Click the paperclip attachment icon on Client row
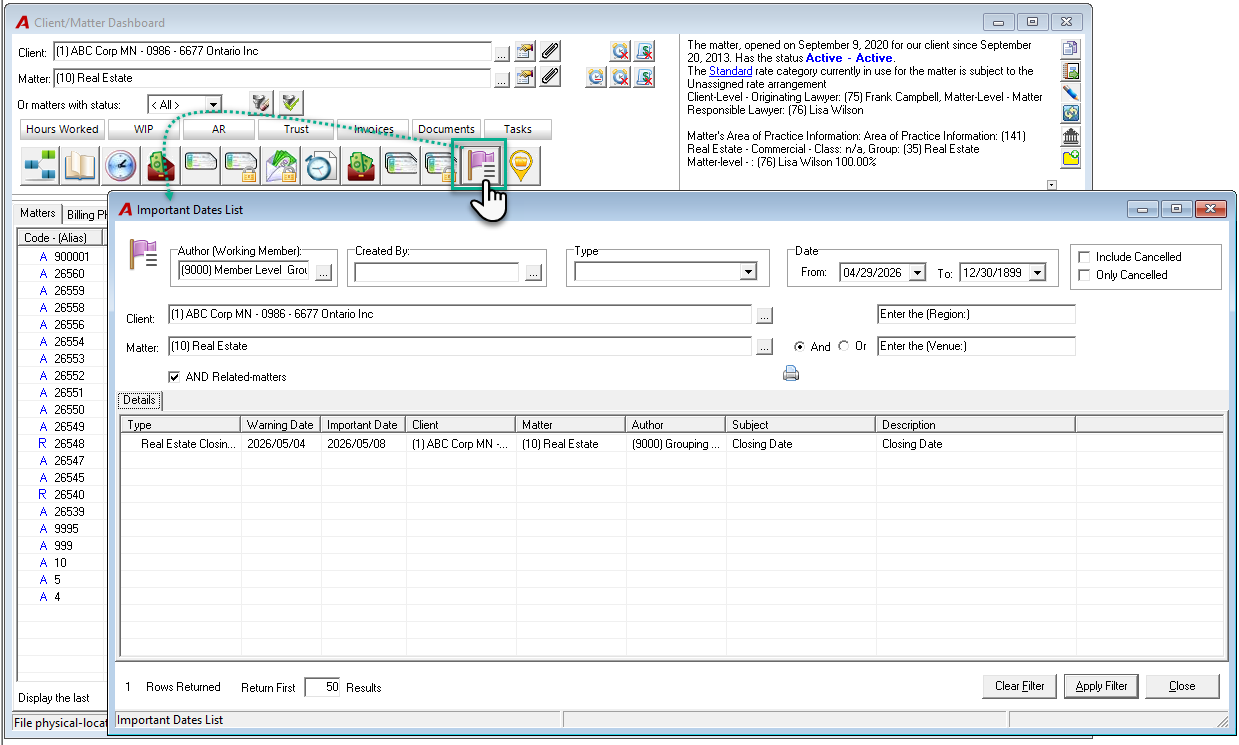This screenshot has width=1239, height=745. (550, 51)
